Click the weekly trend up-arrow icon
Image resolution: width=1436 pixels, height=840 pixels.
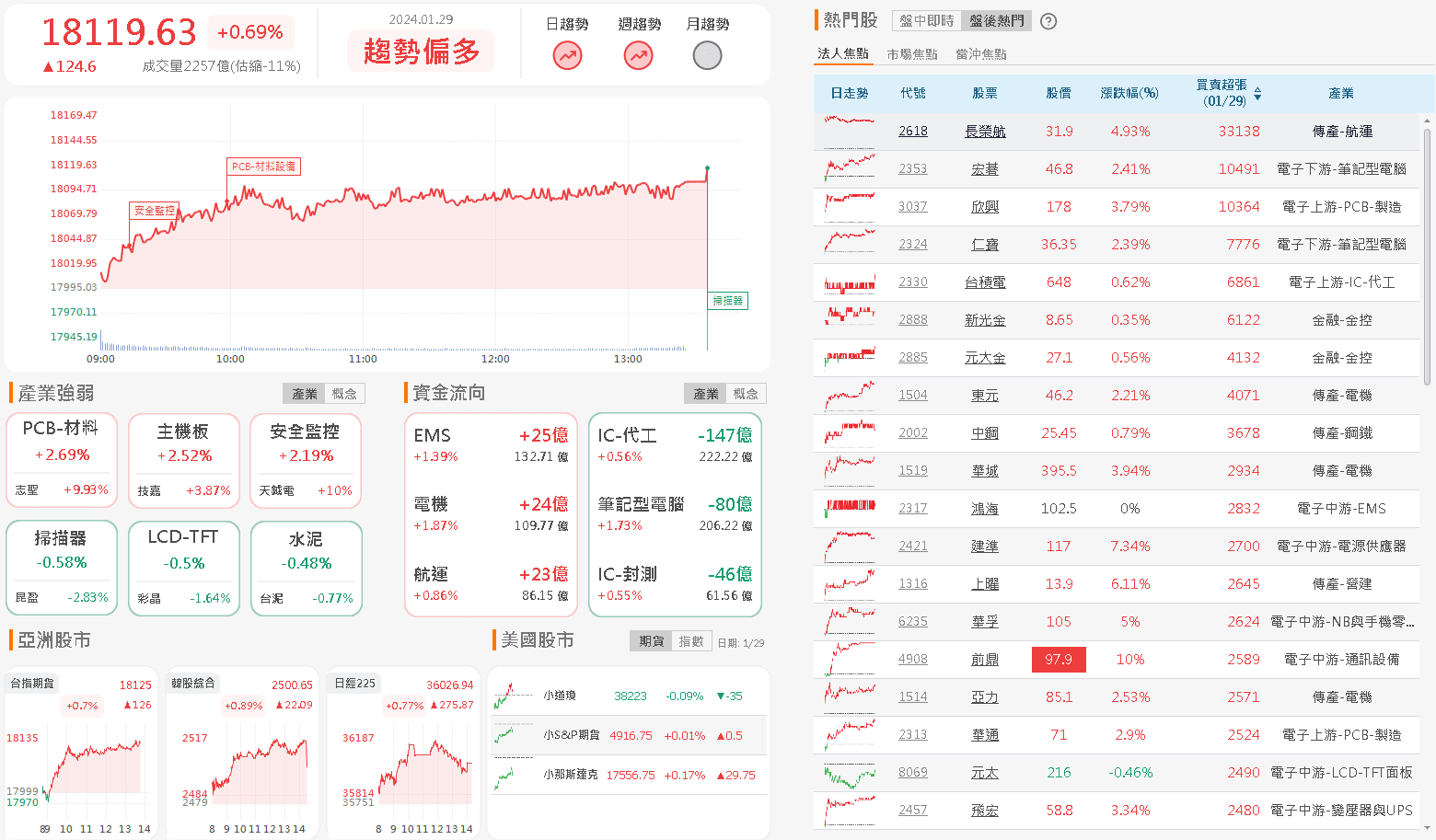pyautogui.click(x=638, y=56)
